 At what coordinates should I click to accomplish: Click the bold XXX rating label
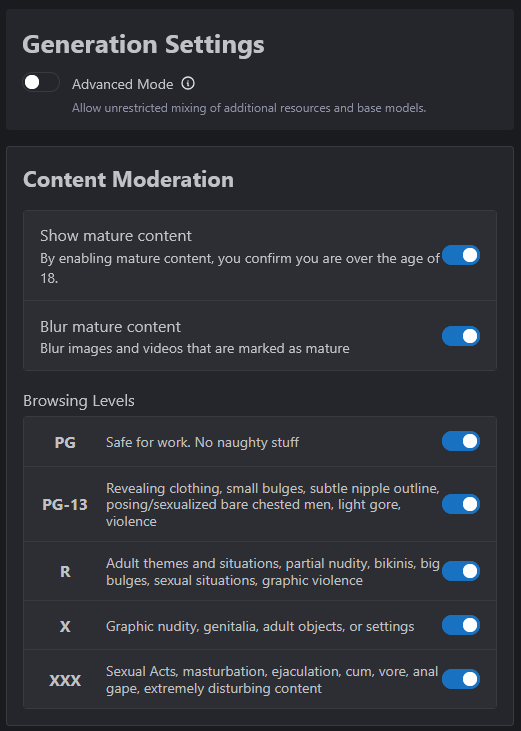coord(65,681)
